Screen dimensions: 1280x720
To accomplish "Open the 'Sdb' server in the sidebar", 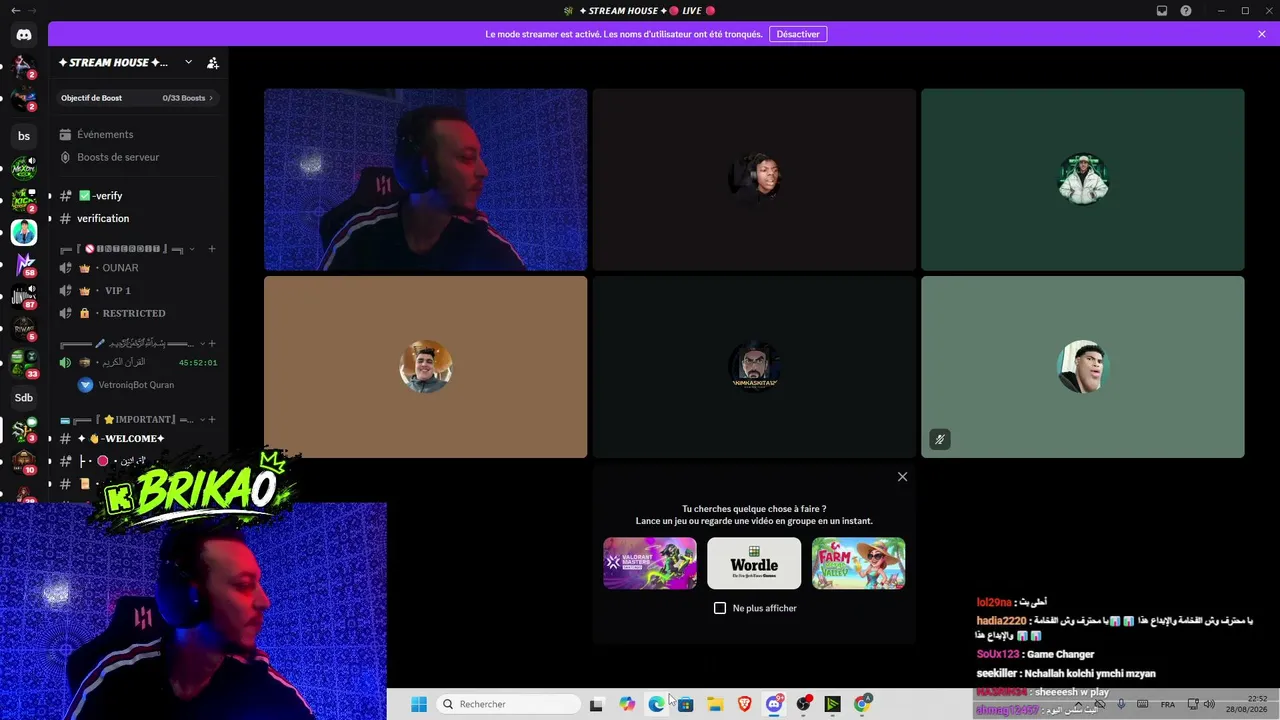I will pyautogui.click(x=24, y=398).
